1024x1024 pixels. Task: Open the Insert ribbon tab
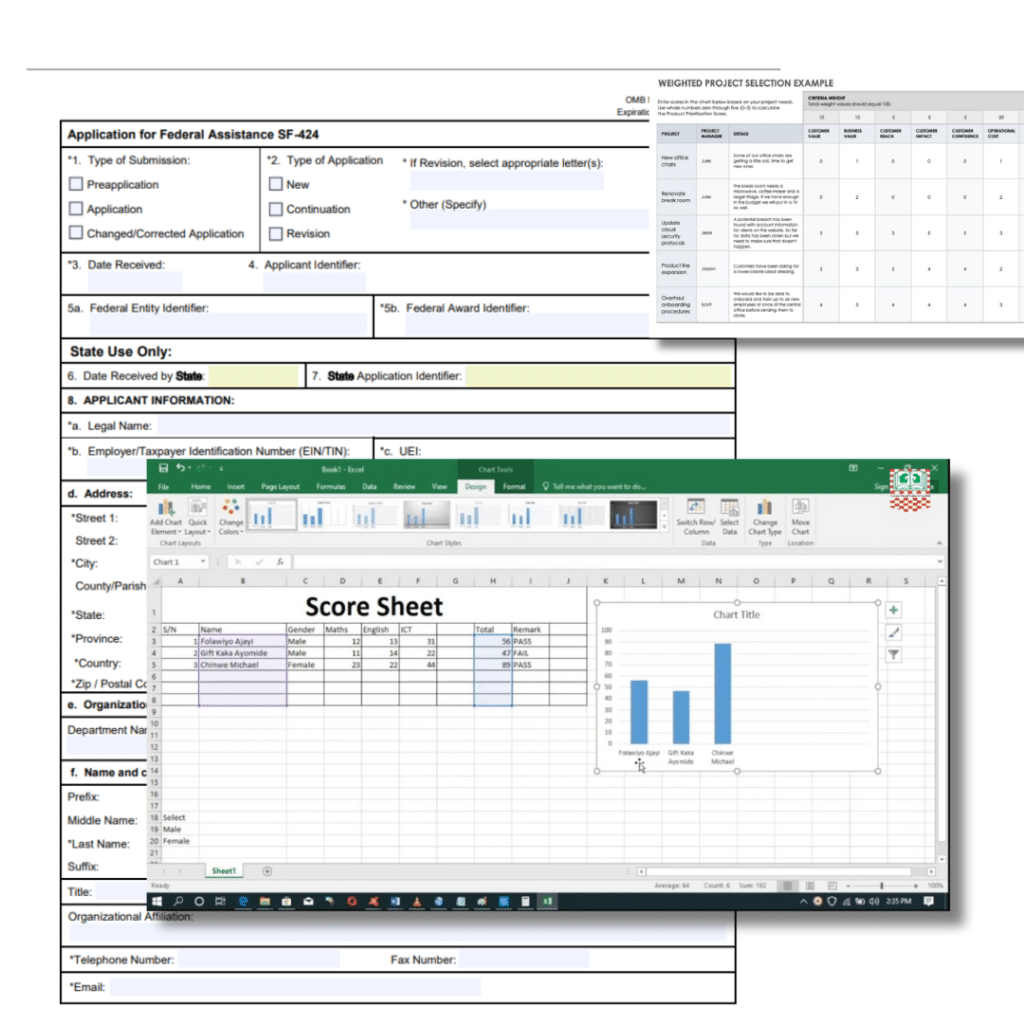click(234, 486)
